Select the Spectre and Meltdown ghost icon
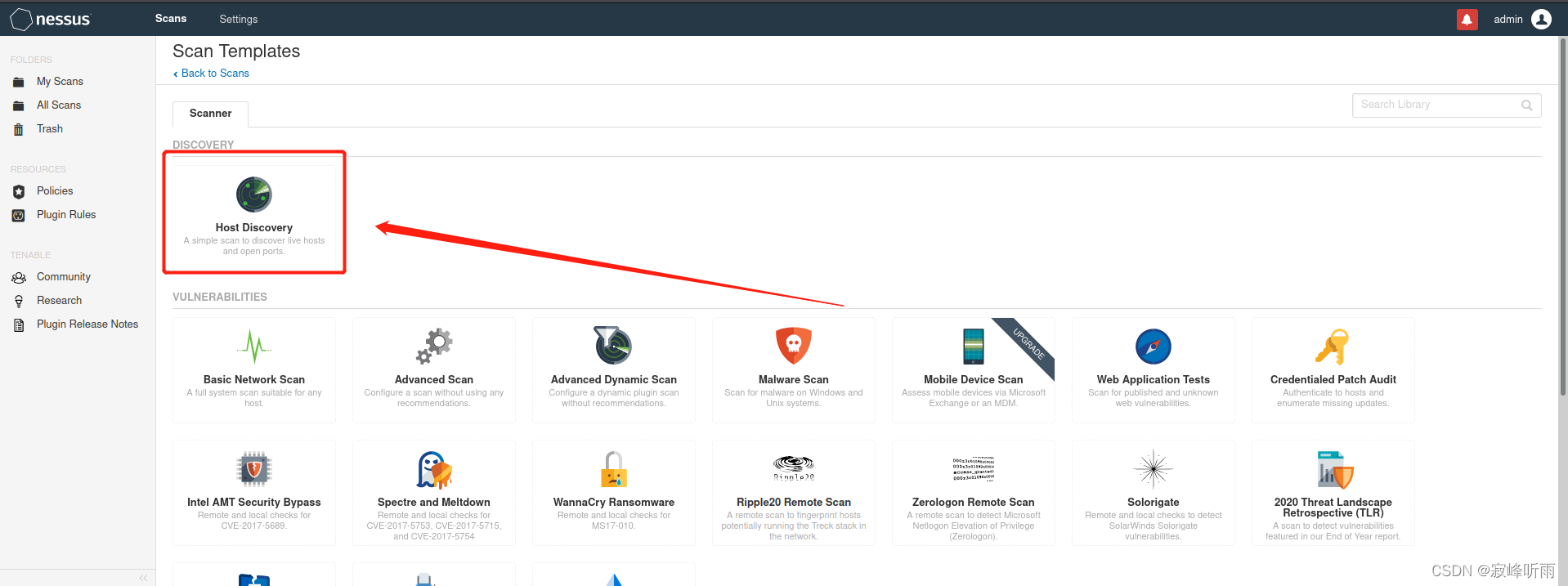Screen dimensions: 1568x586 [434, 469]
